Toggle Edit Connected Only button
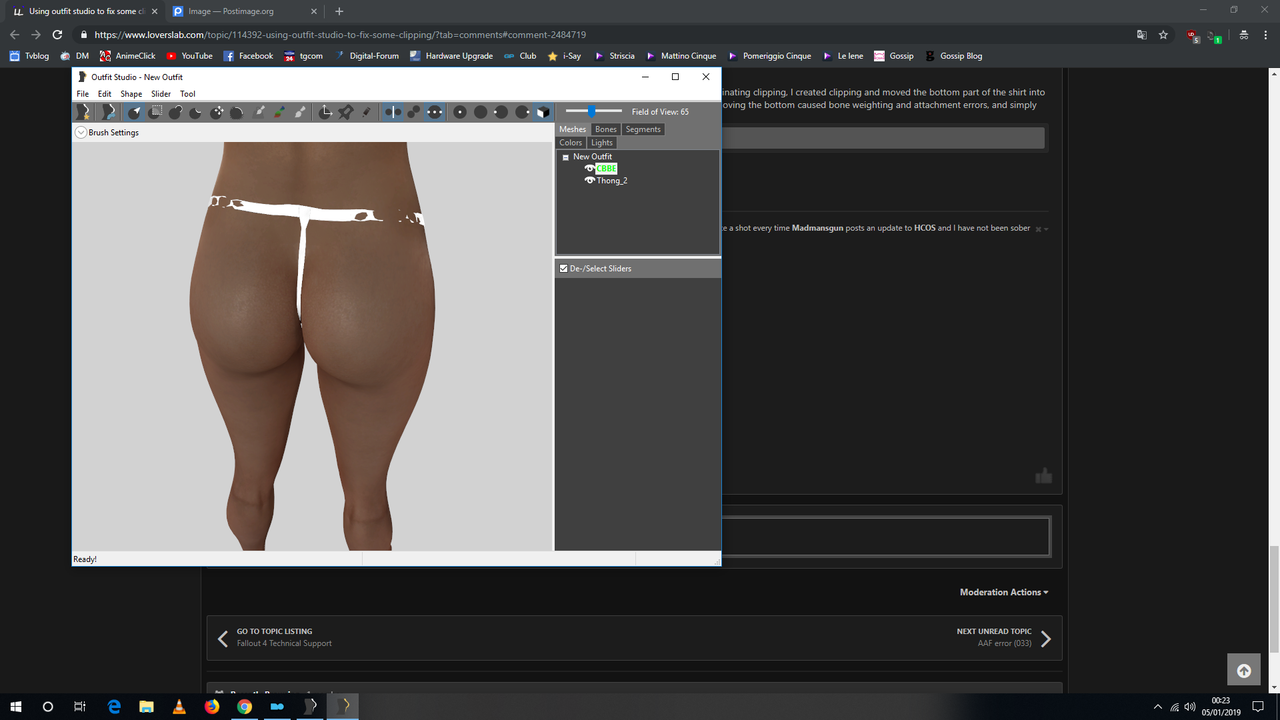 [x=413, y=112]
